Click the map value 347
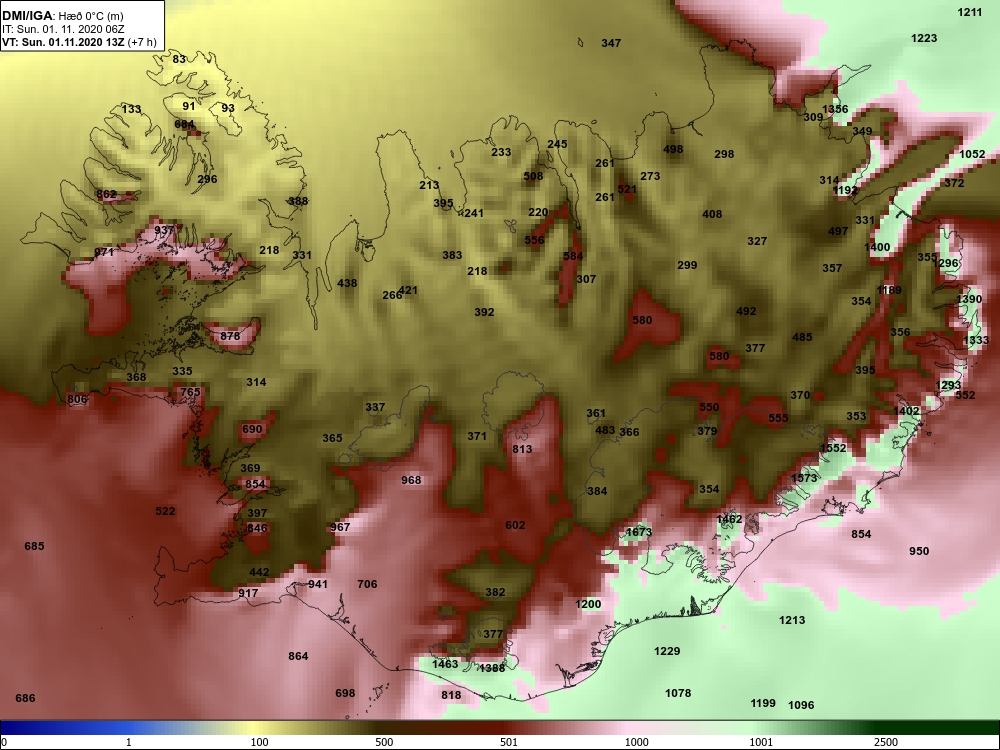The height and width of the screenshot is (750, 1000). (x=611, y=43)
